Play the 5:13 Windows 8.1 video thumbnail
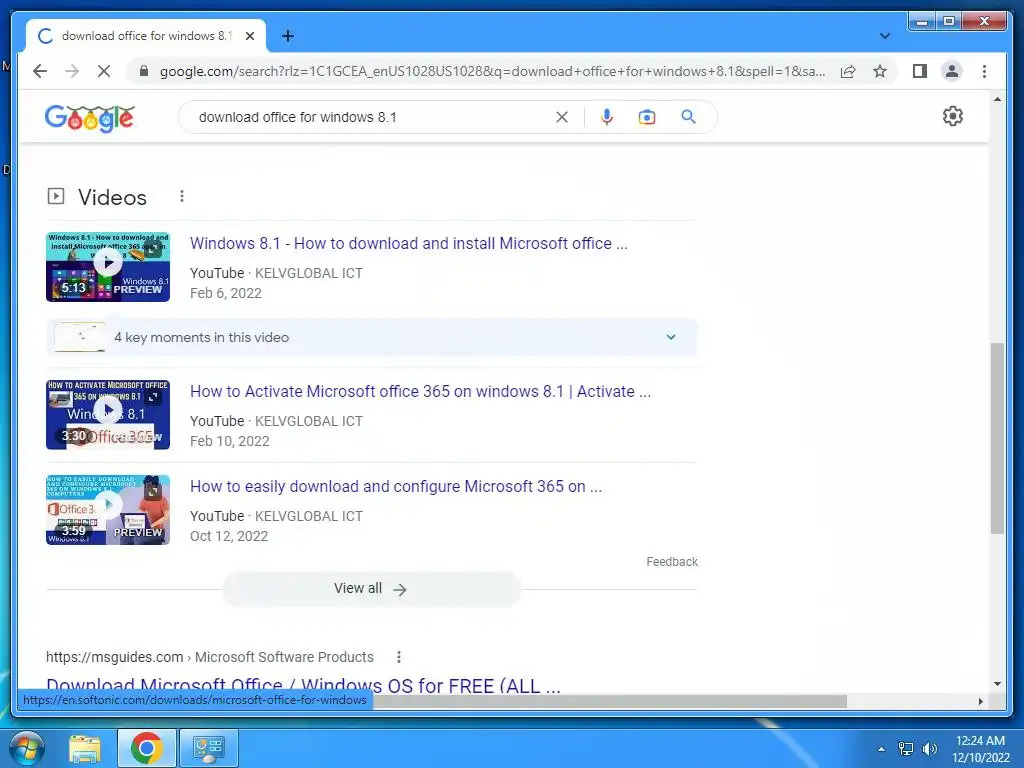 point(108,266)
